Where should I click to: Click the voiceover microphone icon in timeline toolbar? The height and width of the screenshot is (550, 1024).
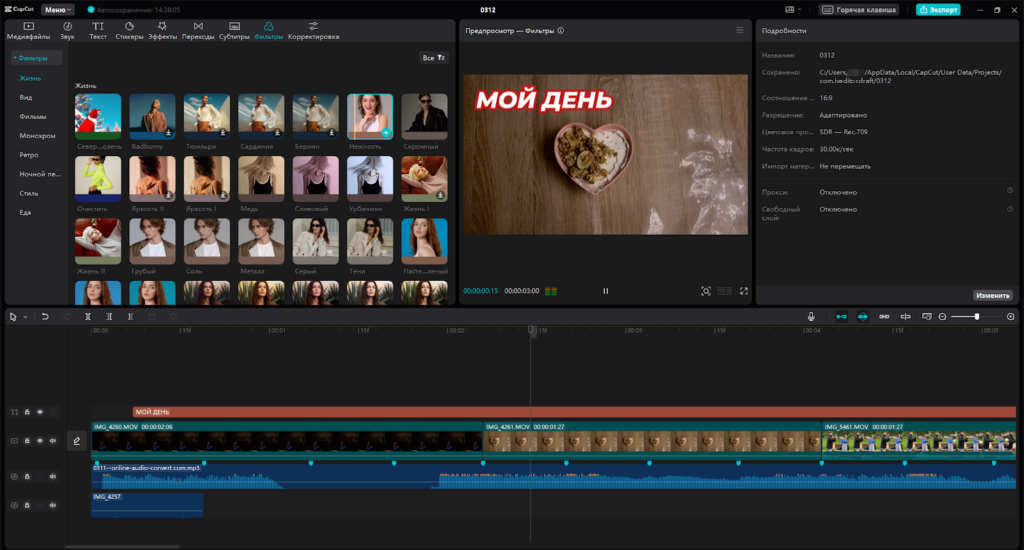coord(812,316)
